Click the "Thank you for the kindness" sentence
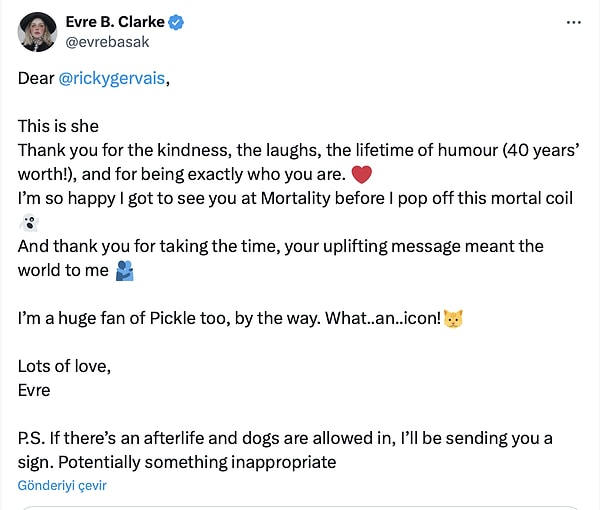 click(x=298, y=162)
